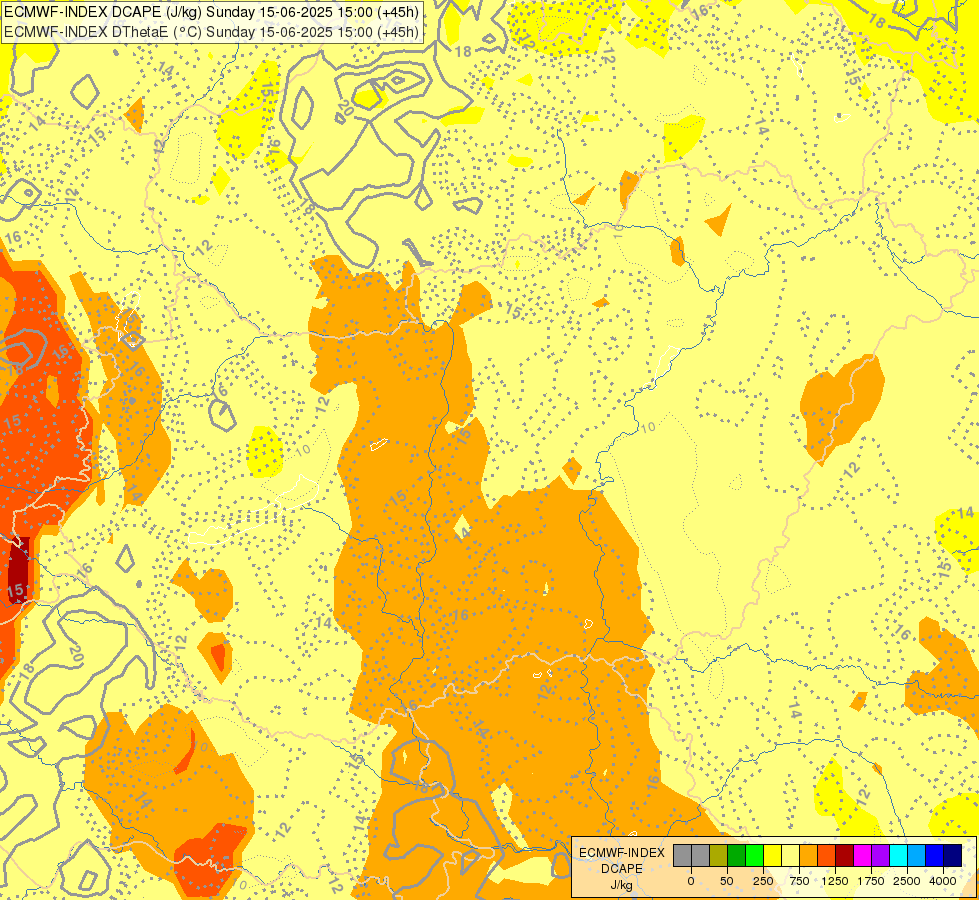Screen dimensions: 979x900
Task: Click the dark red legend swatch
Action: click(845, 855)
